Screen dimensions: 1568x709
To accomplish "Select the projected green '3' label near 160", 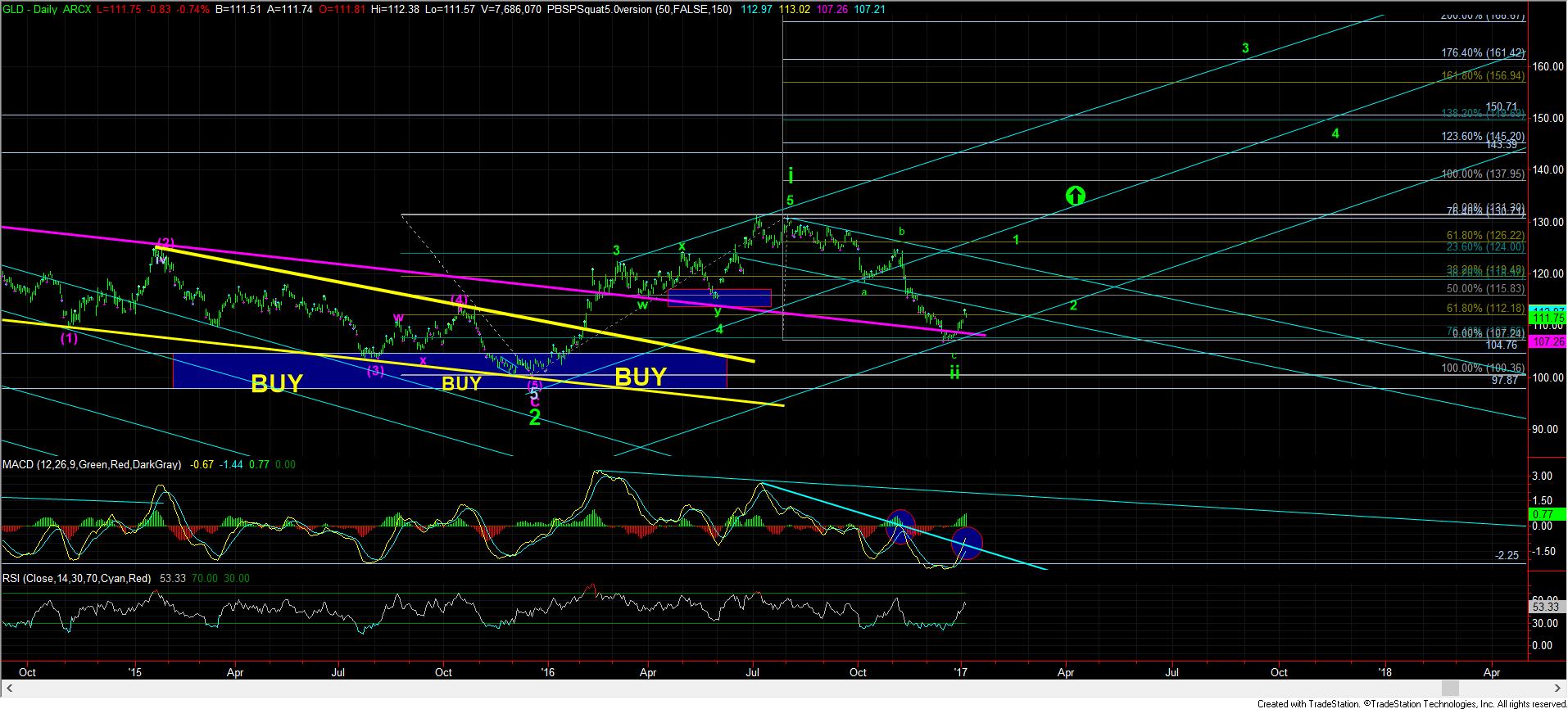I will pos(1245,48).
